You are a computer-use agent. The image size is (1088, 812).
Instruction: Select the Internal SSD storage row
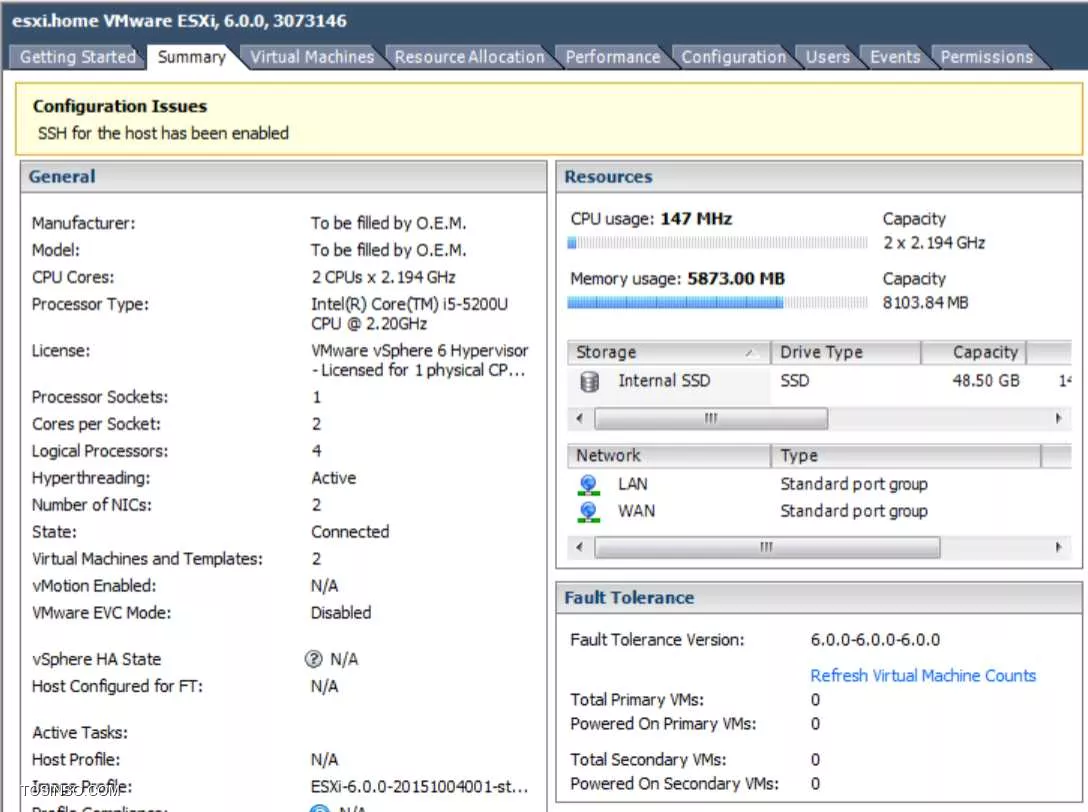tap(819, 381)
